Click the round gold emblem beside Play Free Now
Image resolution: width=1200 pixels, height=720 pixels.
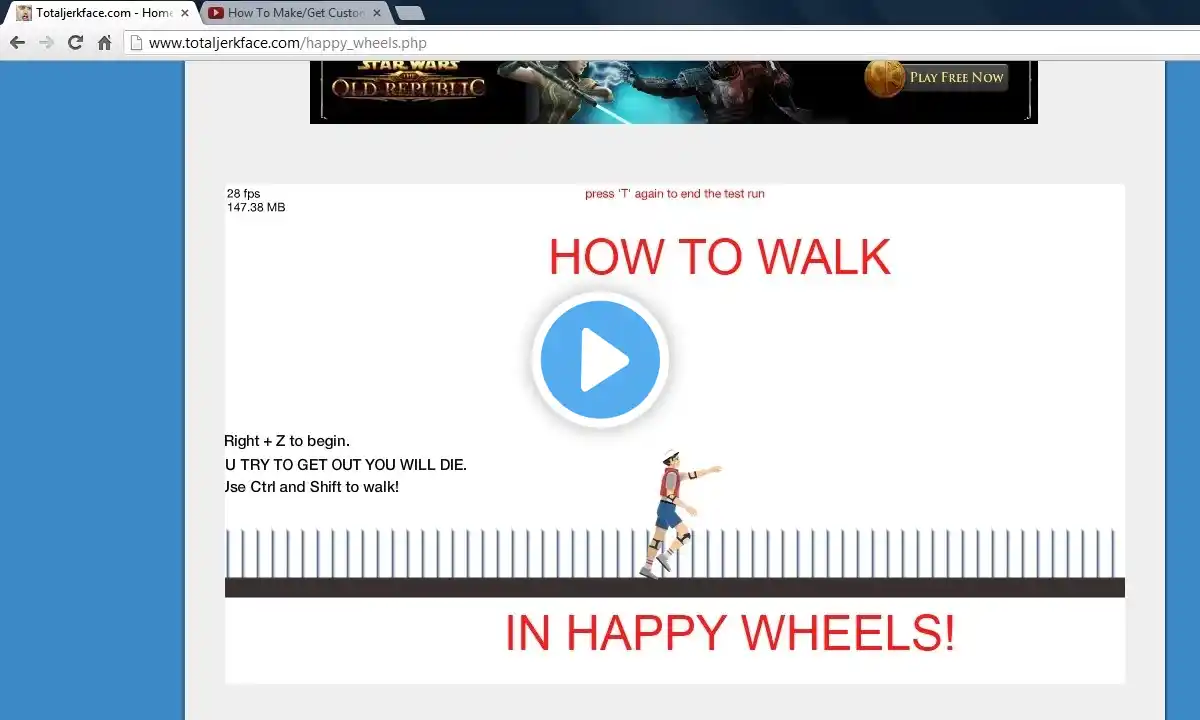[x=884, y=78]
